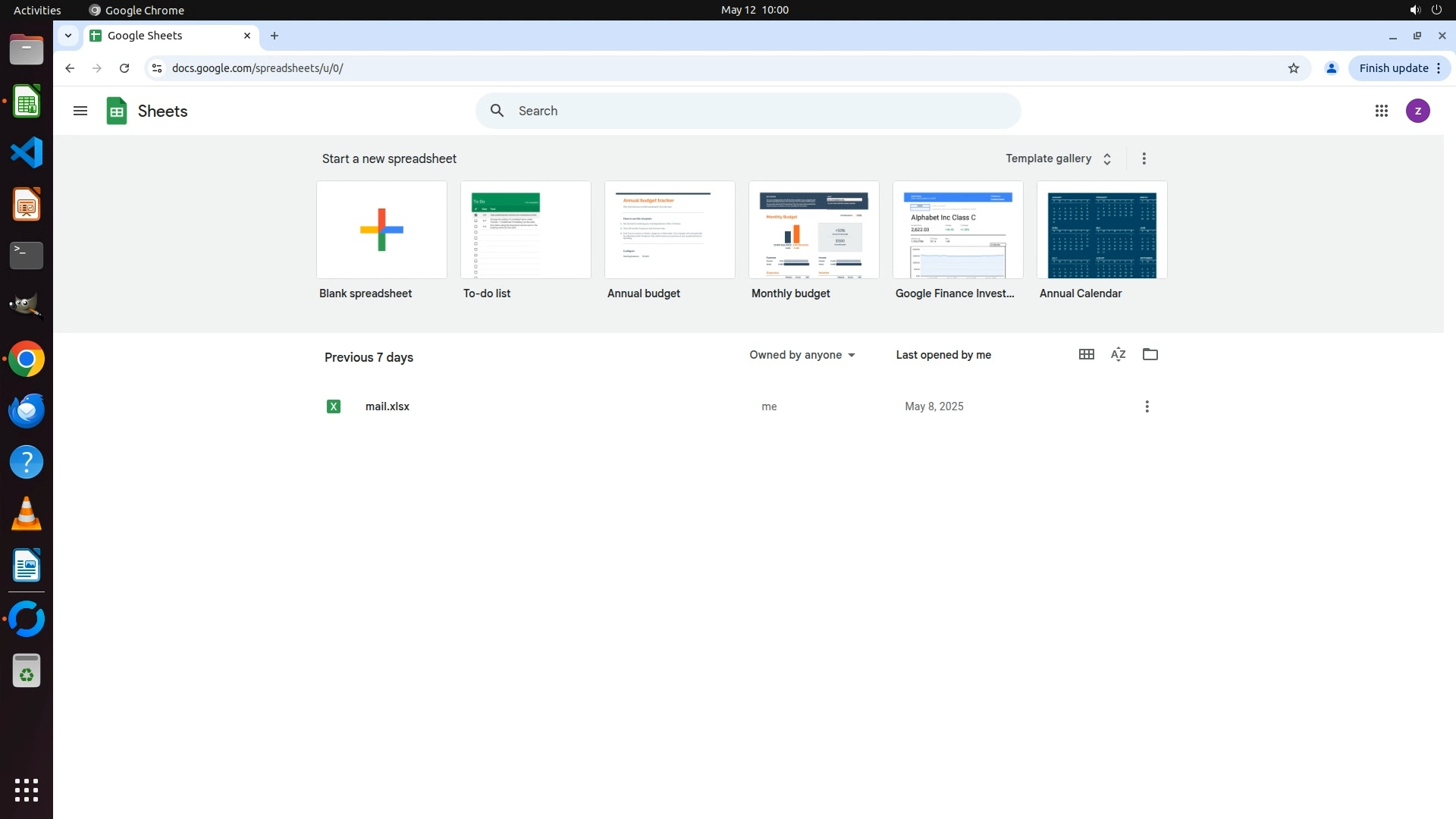This screenshot has width=1456, height=819.
Task: Click the Finish update button
Action: [x=1393, y=68]
